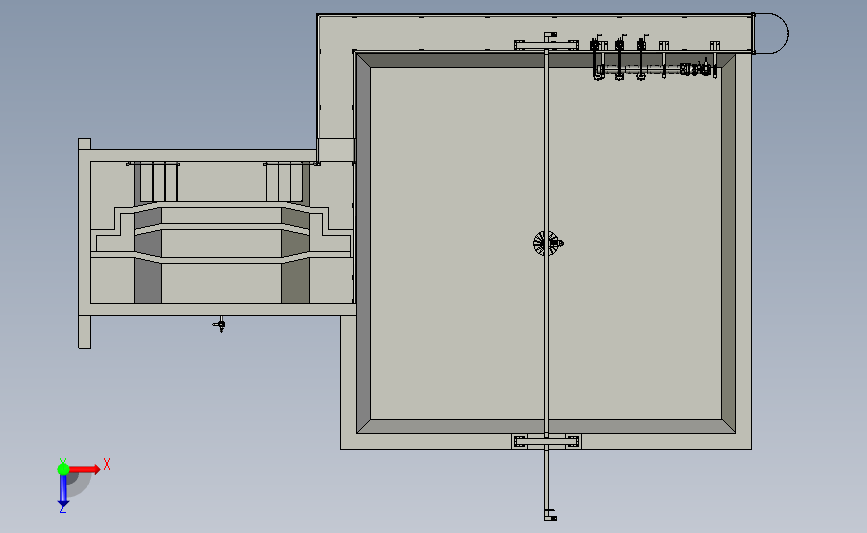Click the blue Z axis arrow of triad
The image size is (867, 533).
coord(63,492)
